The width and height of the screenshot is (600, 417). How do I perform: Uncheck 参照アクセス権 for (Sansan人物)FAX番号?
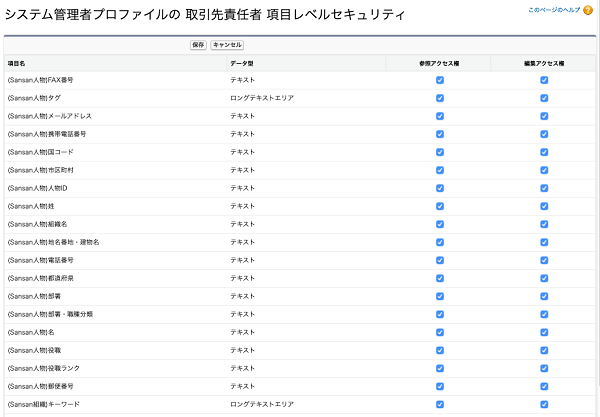(440, 80)
